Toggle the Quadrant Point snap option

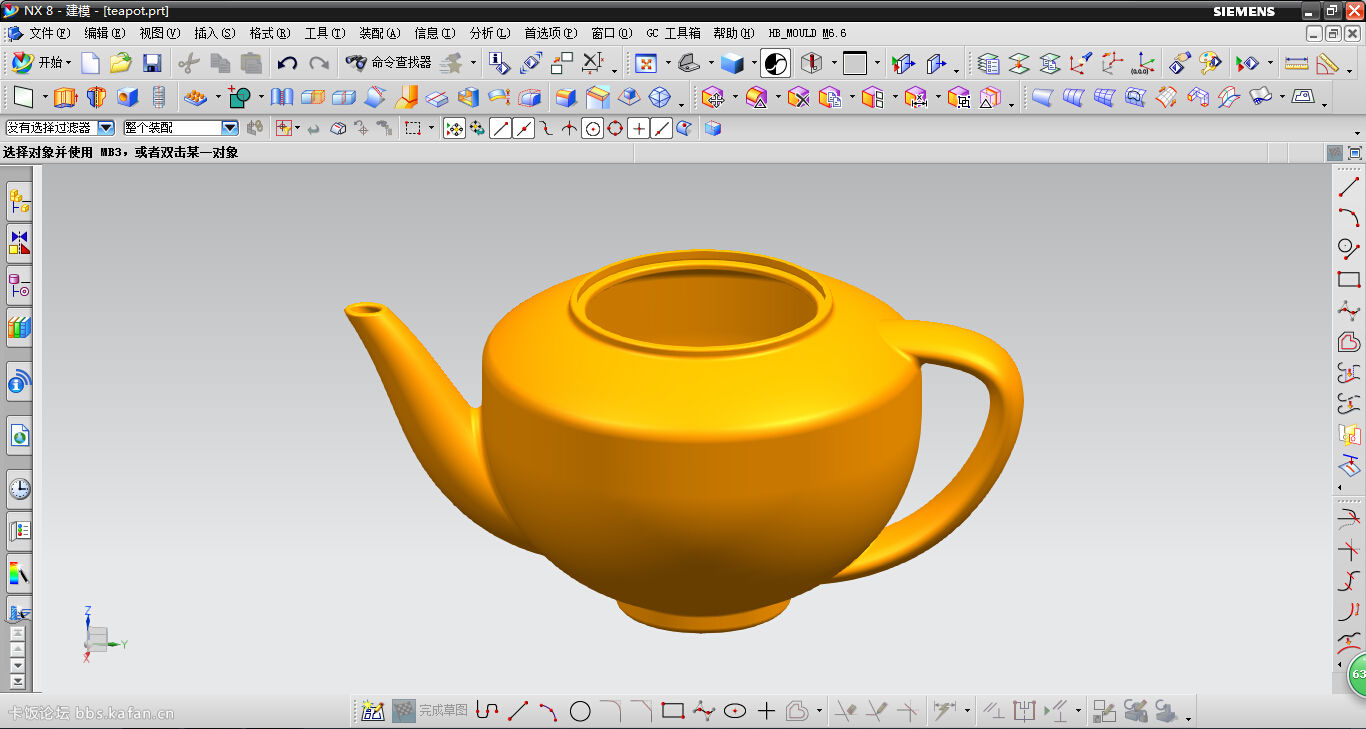tap(615, 129)
